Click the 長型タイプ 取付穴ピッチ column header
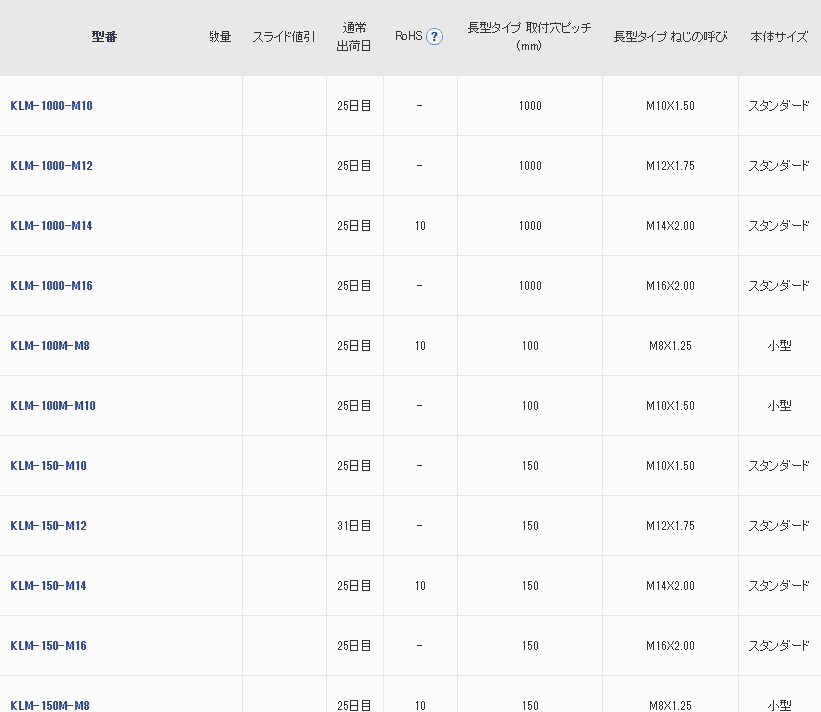821x712 pixels. [529, 37]
